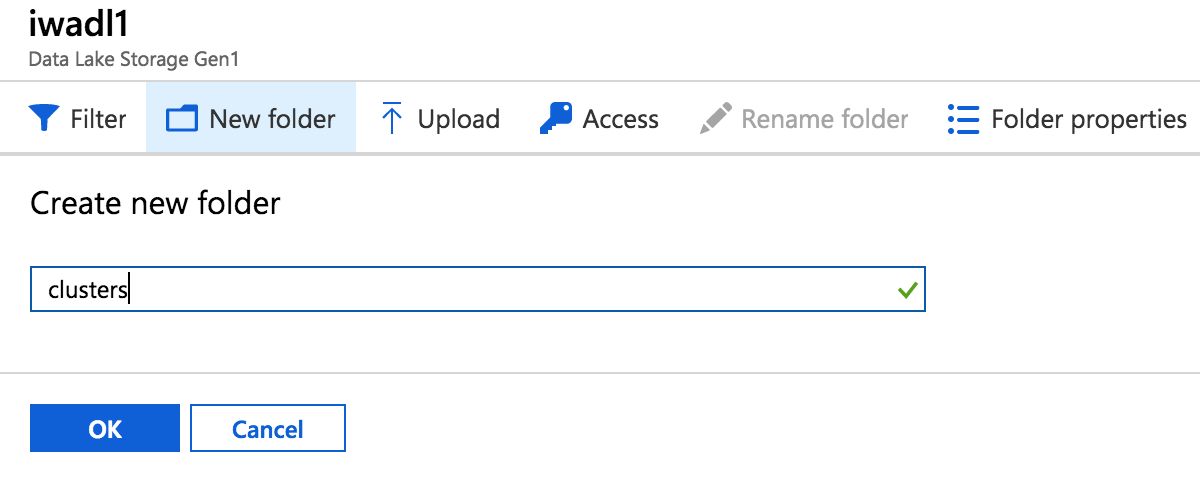Focus the folder name input field
This screenshot has width=1200, height=478.
point(478,289)
